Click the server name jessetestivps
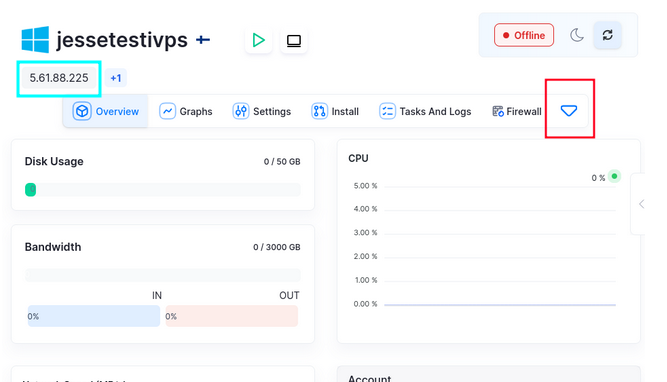 tap(122, 40)
